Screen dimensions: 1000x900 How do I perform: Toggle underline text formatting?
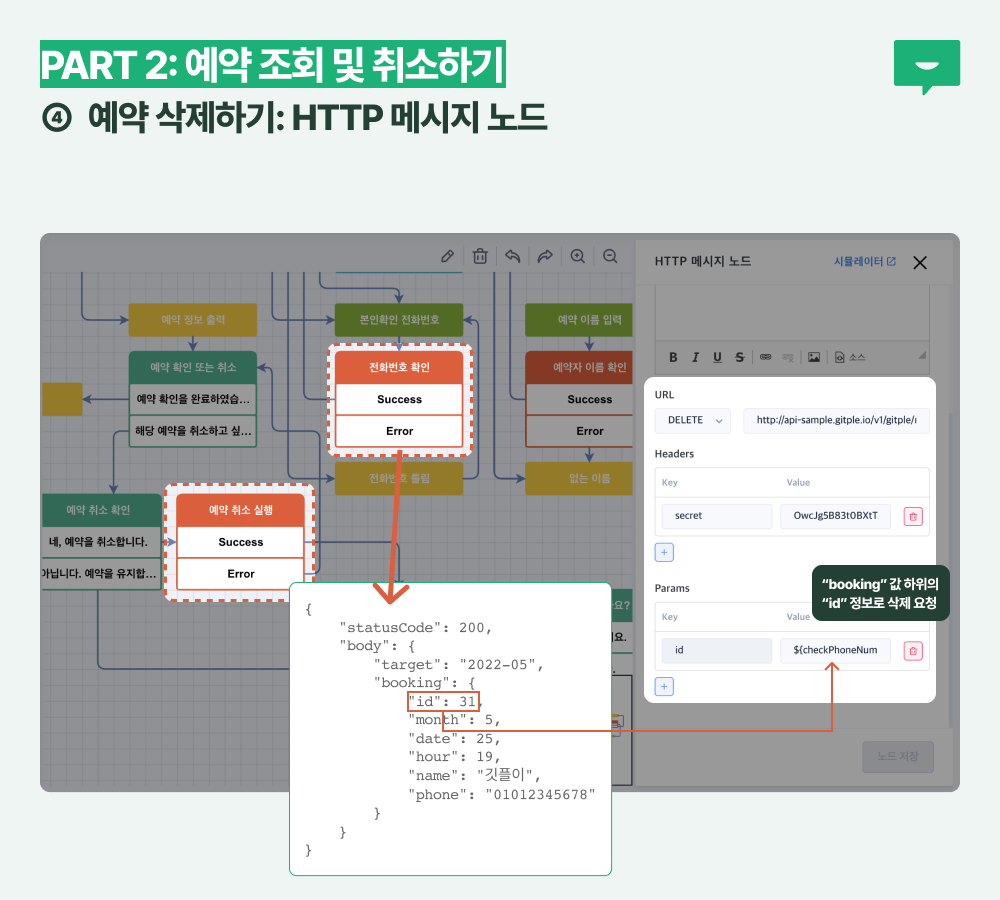[717, 357]
